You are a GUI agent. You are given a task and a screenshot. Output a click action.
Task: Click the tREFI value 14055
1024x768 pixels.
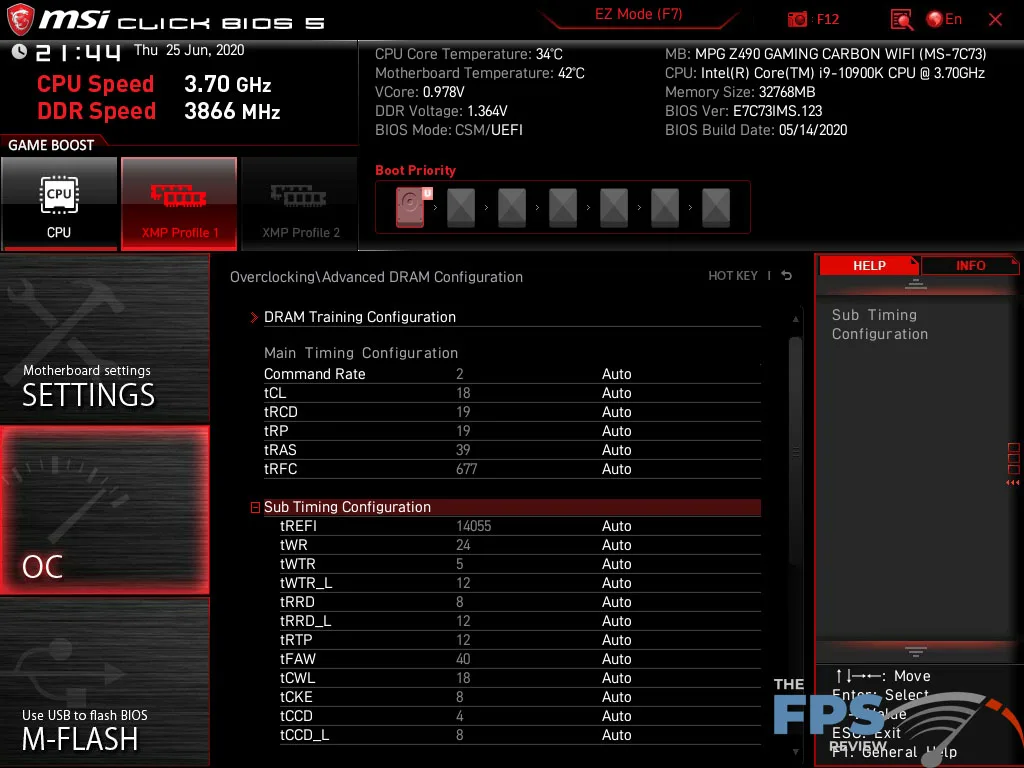473,526
